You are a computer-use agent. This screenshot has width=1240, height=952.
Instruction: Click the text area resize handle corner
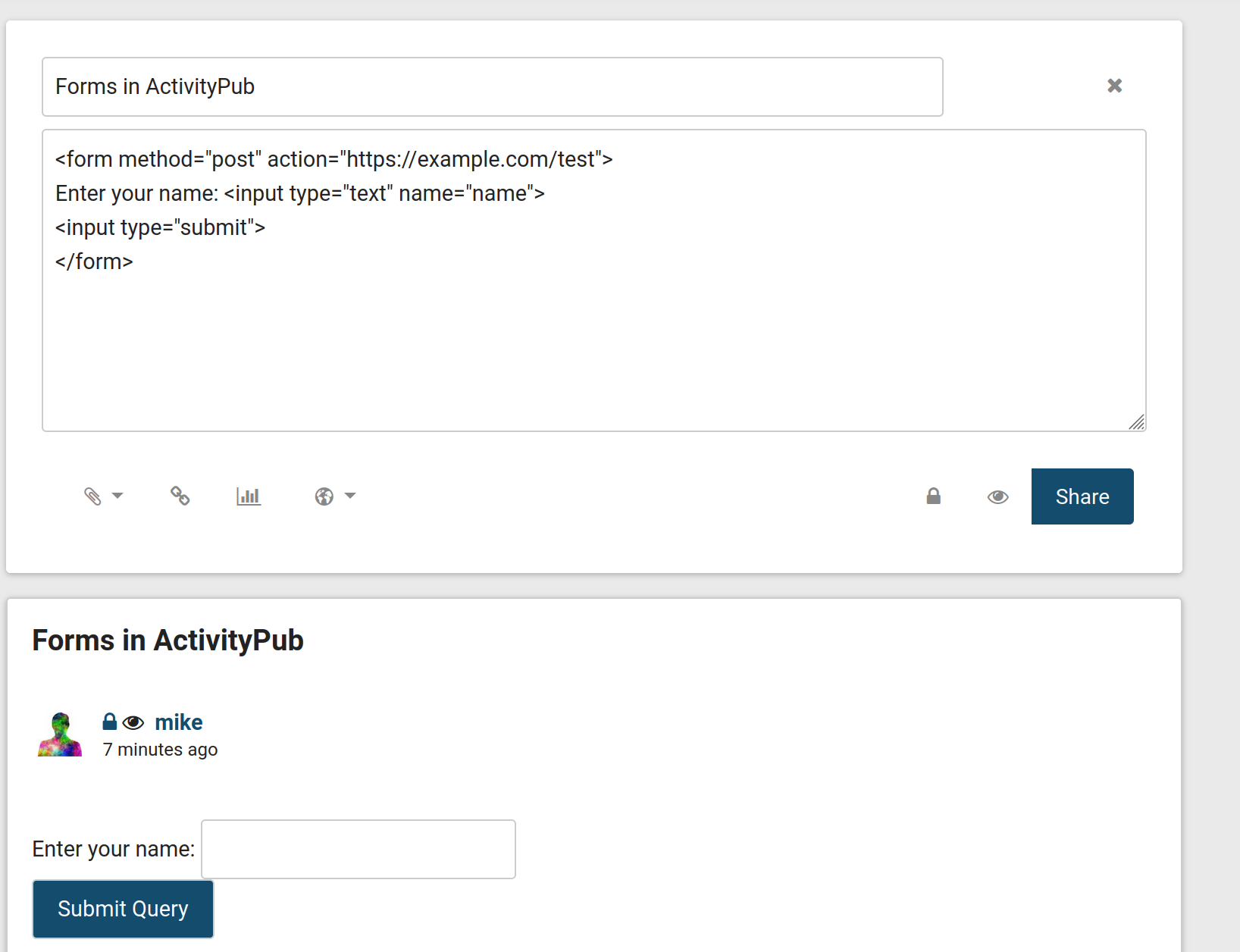(x=1137, y=422)
